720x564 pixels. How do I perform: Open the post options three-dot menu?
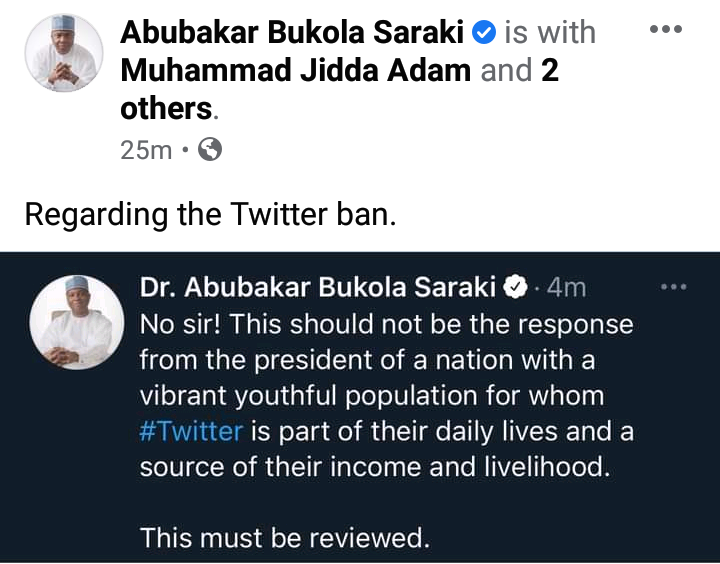[x=665, y=30]
